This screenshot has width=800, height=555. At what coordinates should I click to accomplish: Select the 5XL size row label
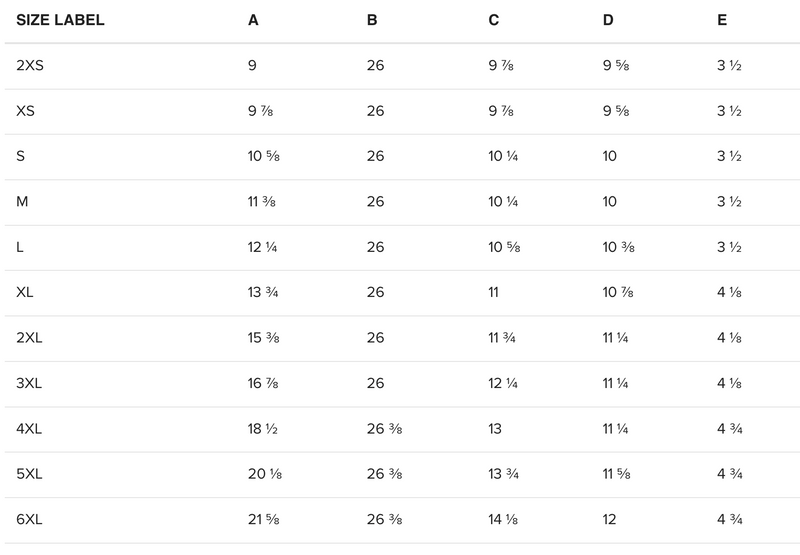click(30, 475)
